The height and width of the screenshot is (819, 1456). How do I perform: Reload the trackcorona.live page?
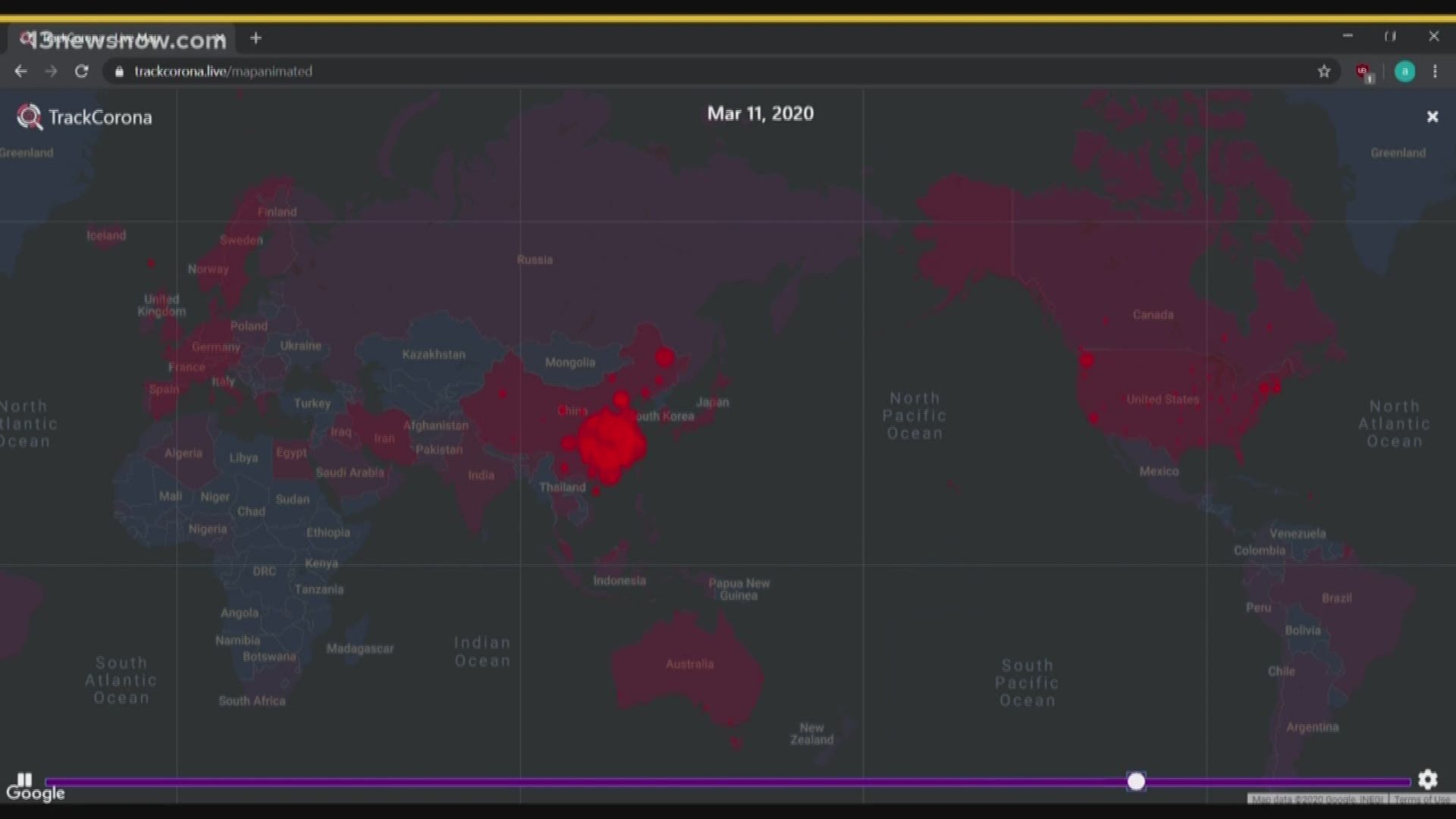81,71
